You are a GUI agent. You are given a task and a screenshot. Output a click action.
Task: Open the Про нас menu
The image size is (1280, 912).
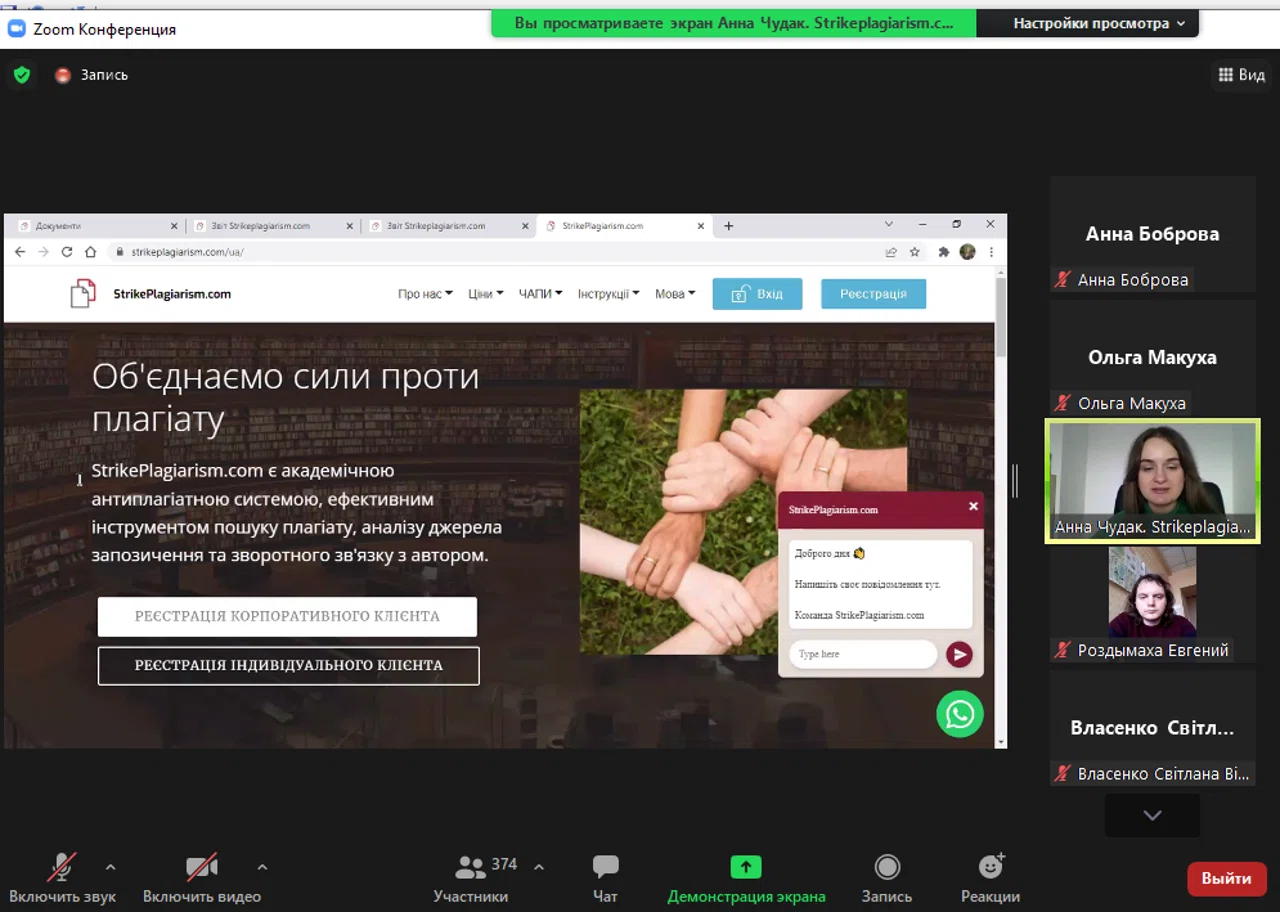click(x=425, y=294)
